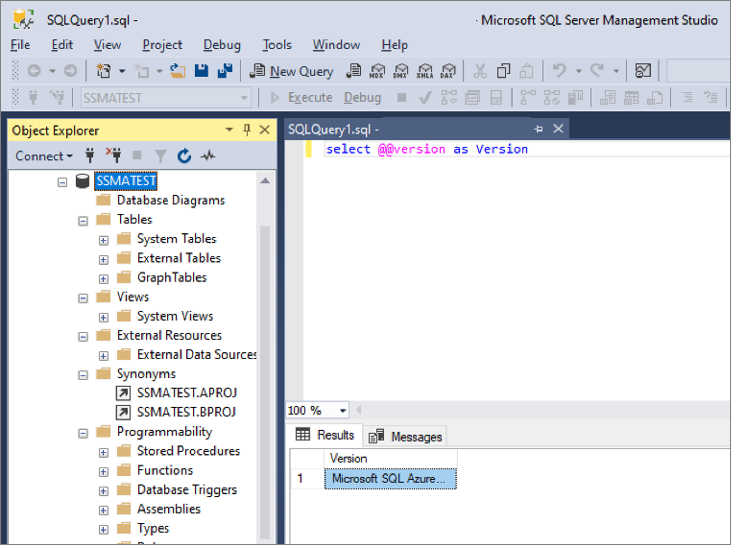This screenshot has height=545, width=731.
Task: Open the Project menu
Action: coord(162,45)
